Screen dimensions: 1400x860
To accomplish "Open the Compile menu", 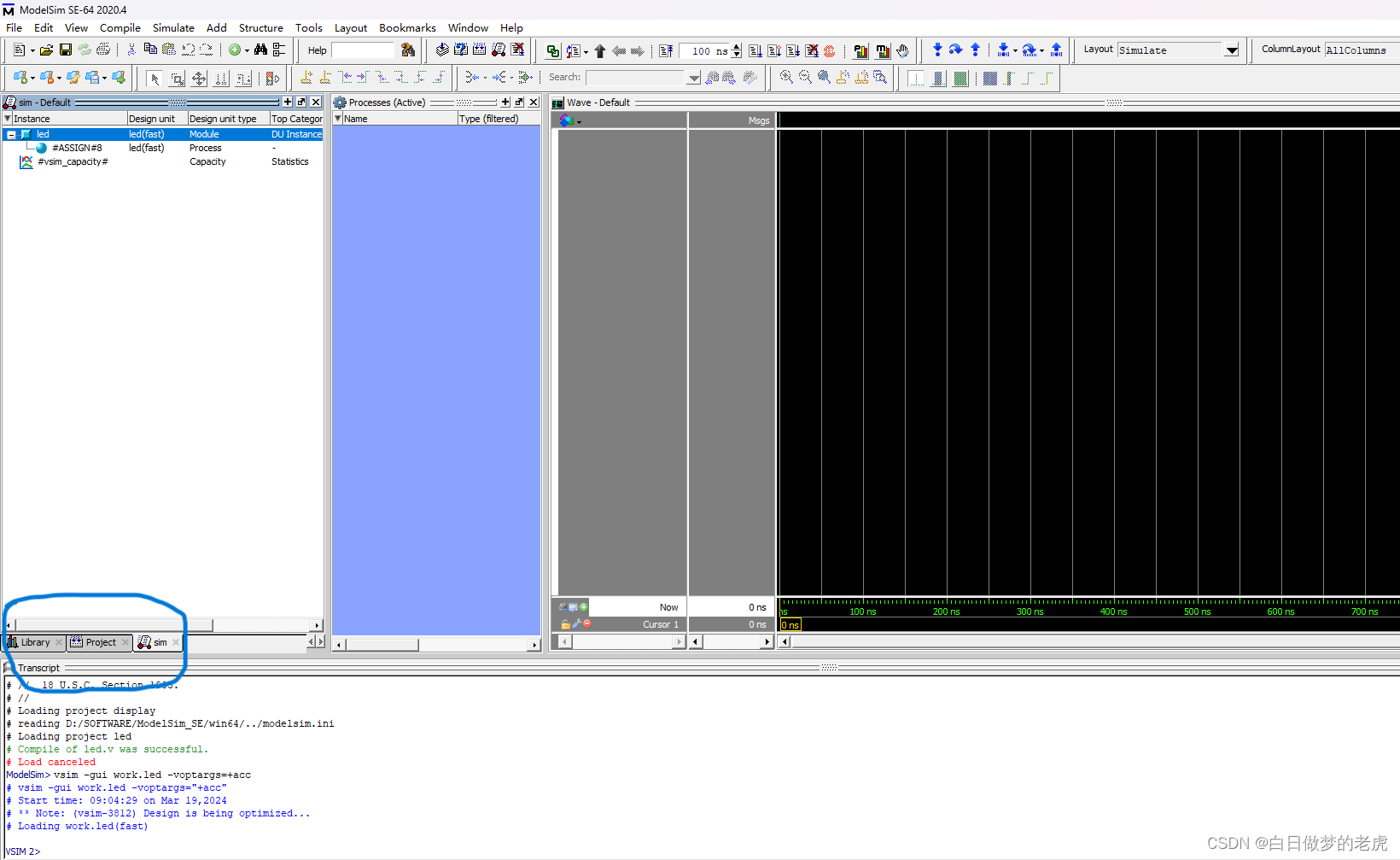I will 120,28.
